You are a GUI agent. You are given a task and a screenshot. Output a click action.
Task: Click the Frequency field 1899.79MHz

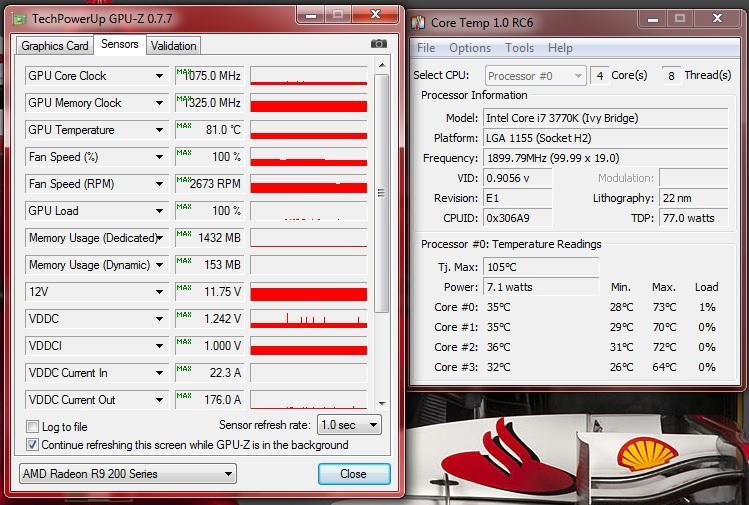tap(606, 158)
